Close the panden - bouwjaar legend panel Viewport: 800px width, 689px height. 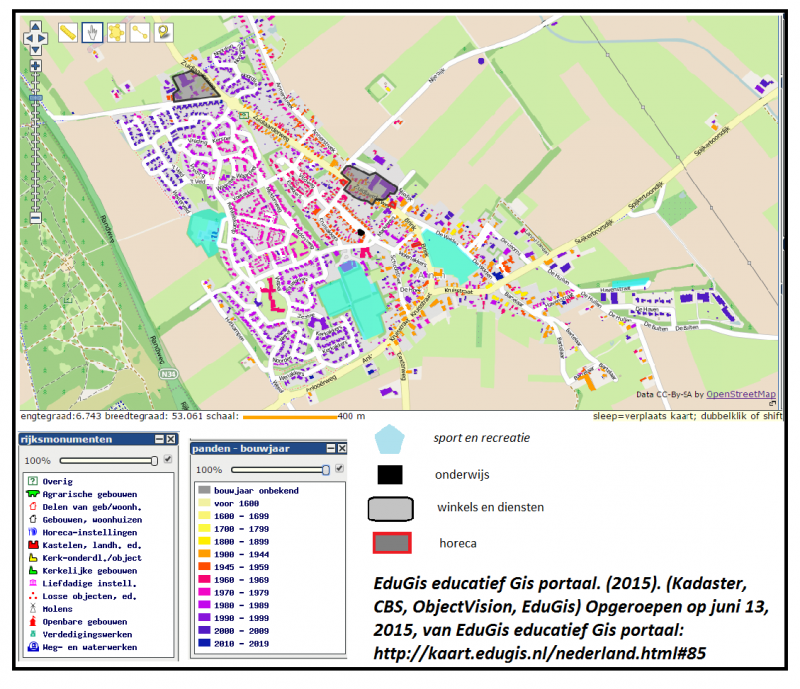click(342, 449)
